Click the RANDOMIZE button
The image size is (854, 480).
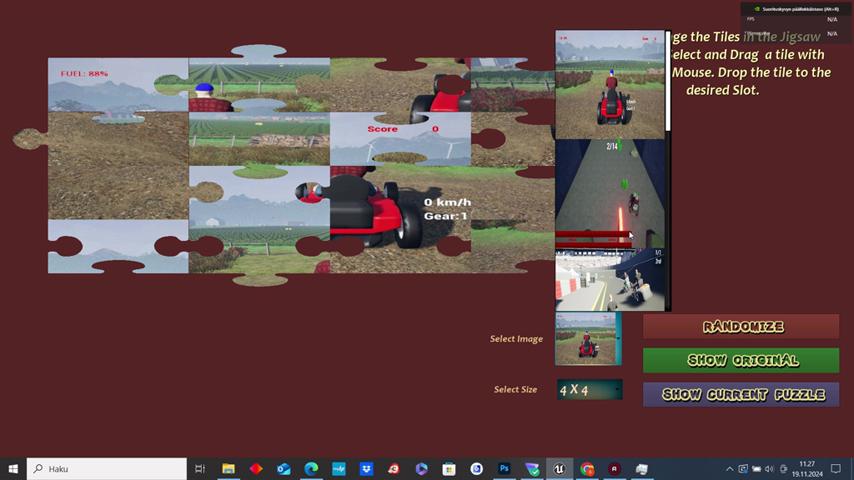tap(741, 326)
